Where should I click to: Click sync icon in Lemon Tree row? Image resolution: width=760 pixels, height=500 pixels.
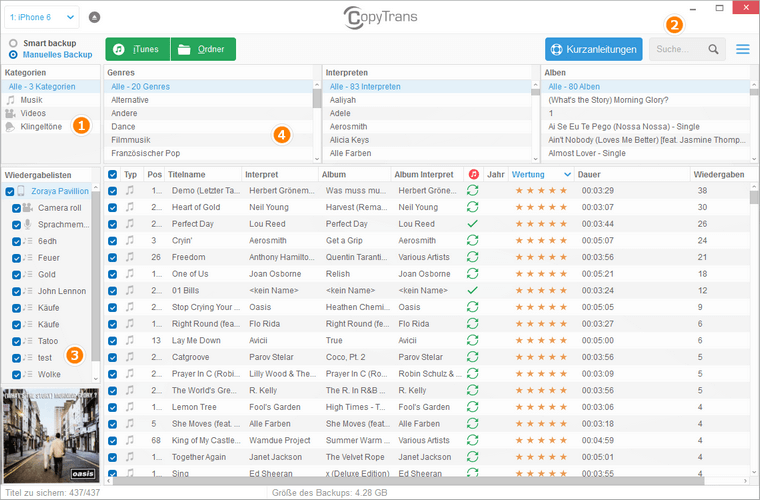point(472,407)
